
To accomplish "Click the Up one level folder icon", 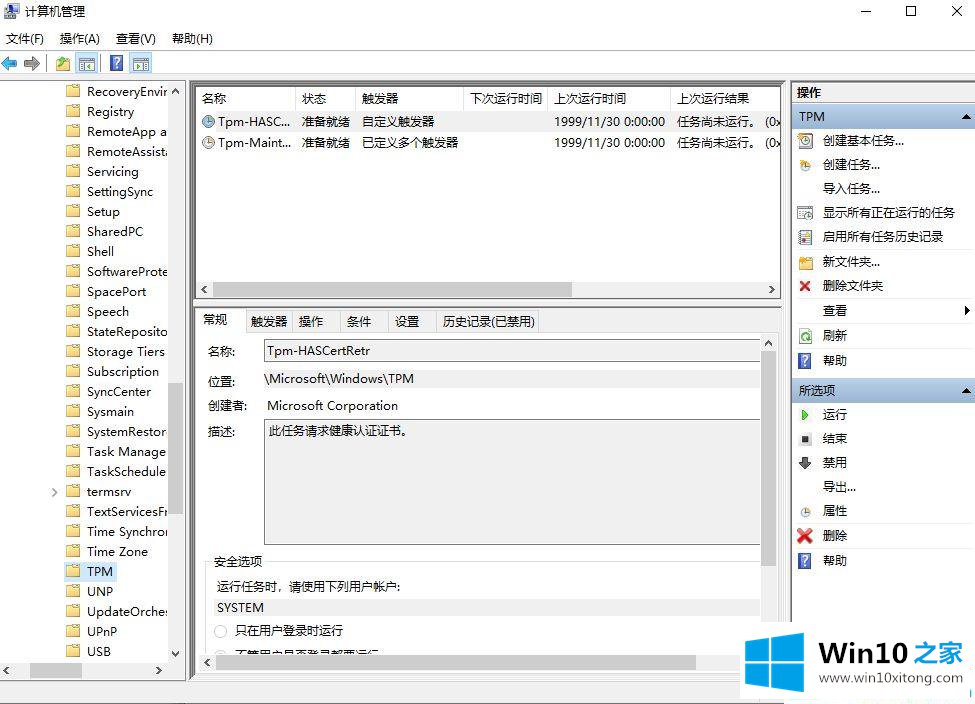I will pyautogui.click(x=63, y=63).
